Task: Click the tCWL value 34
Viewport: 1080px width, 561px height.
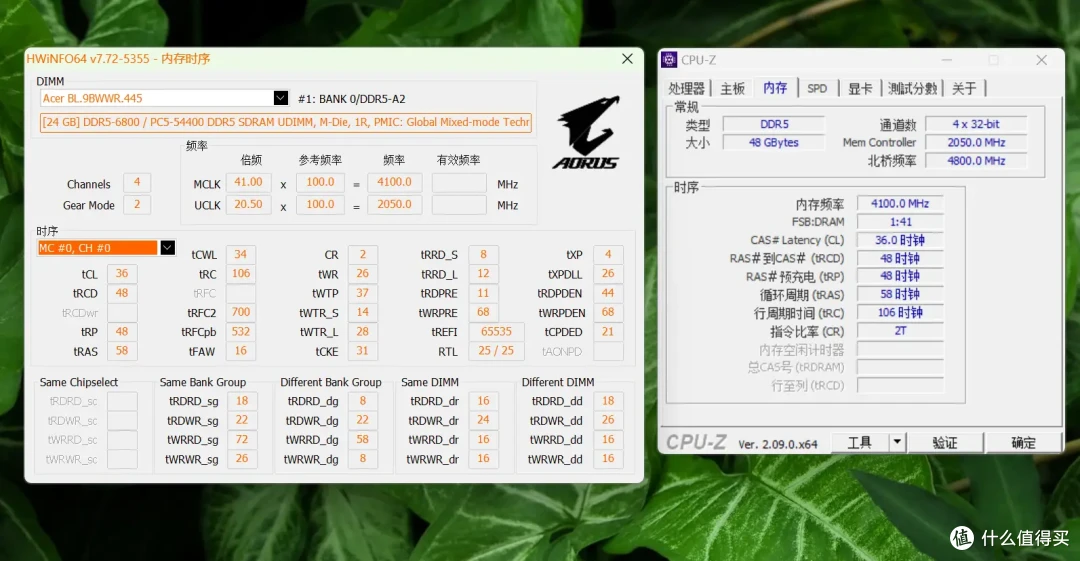Action: [x=240, y=254]
